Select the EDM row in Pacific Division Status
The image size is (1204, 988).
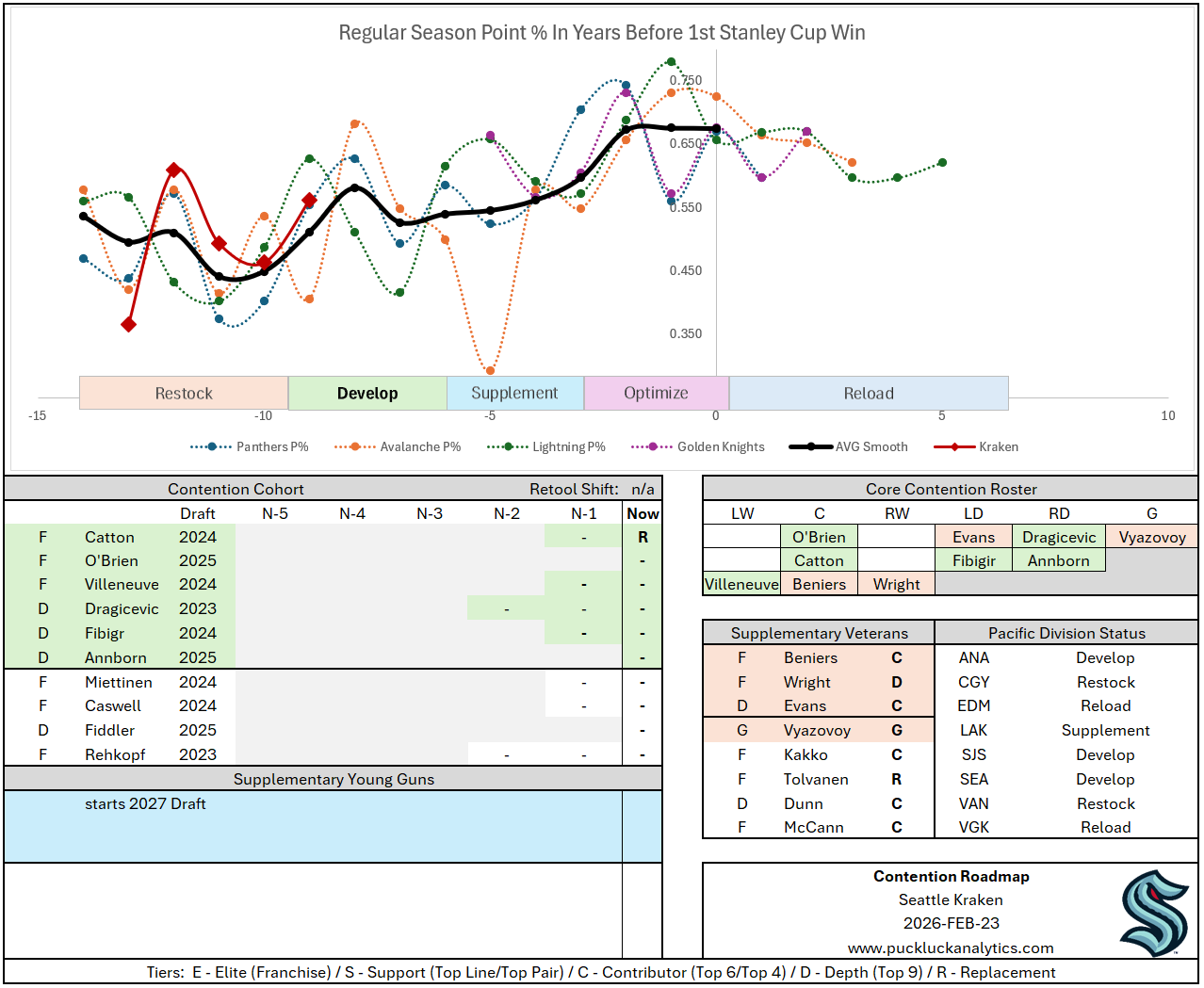[973, 705]
